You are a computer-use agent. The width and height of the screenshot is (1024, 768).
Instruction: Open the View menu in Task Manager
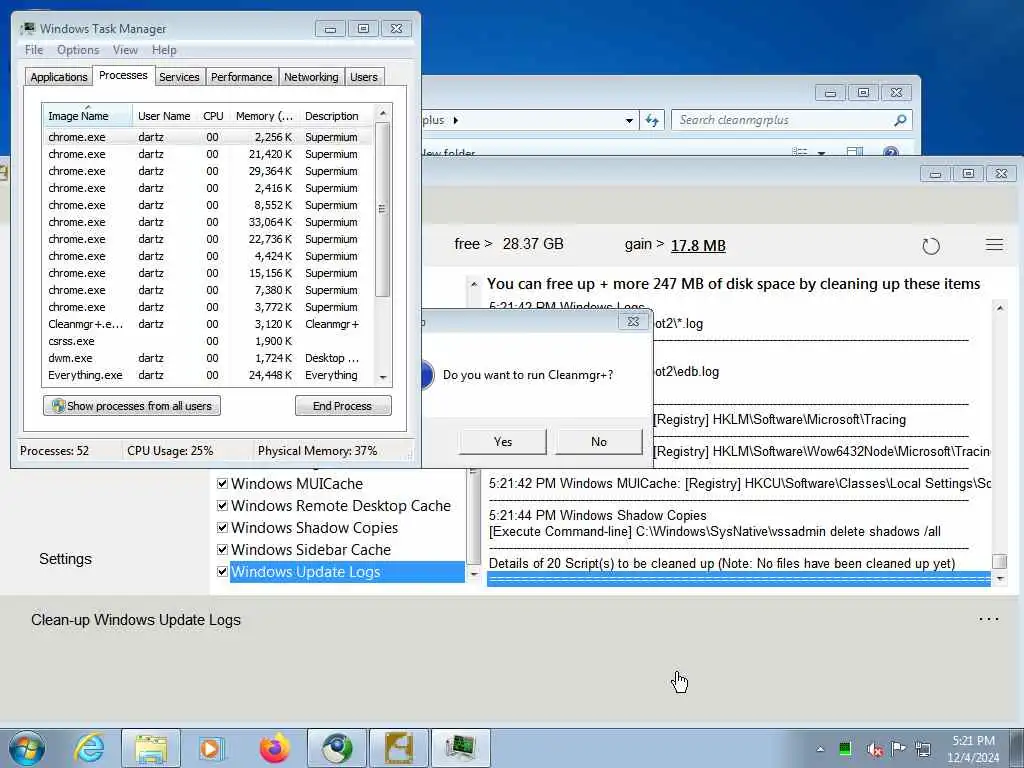click(x=125, y=50)
